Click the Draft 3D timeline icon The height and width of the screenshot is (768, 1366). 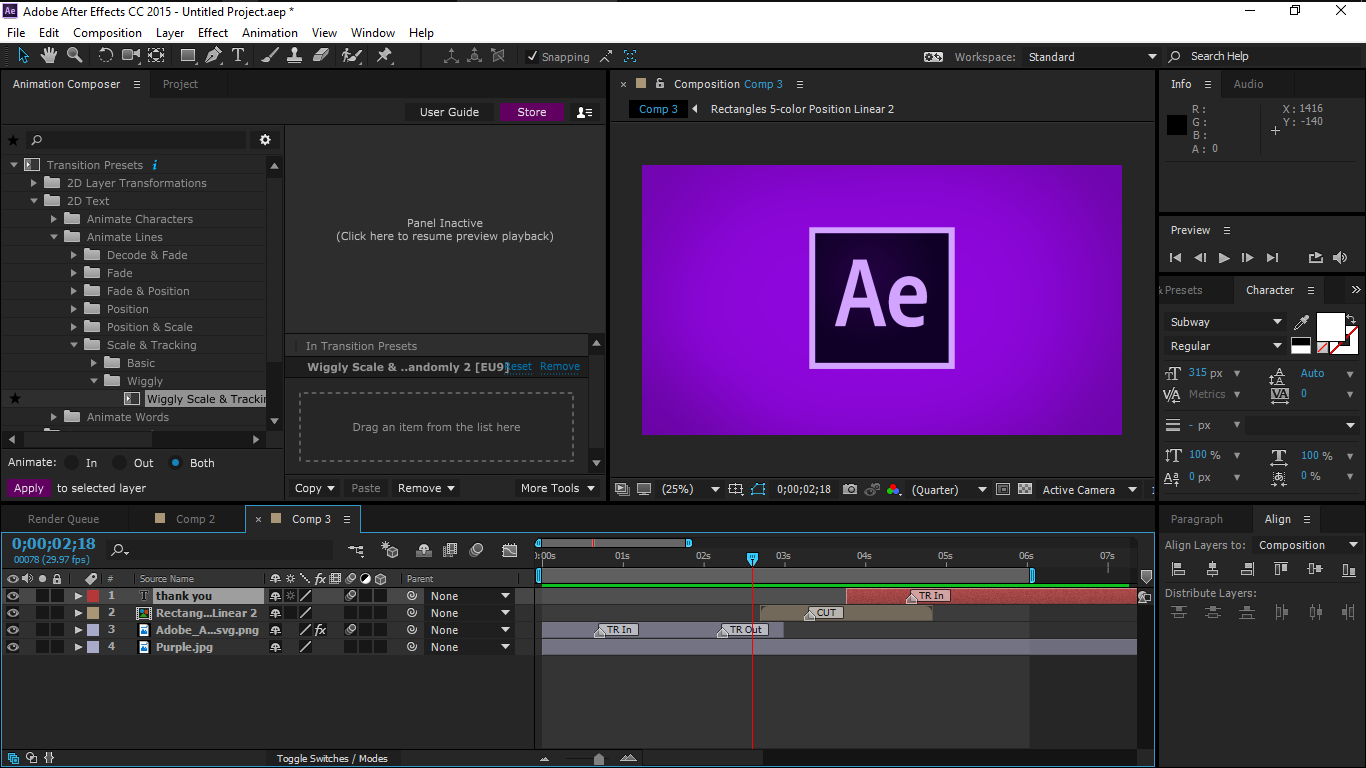390,550
